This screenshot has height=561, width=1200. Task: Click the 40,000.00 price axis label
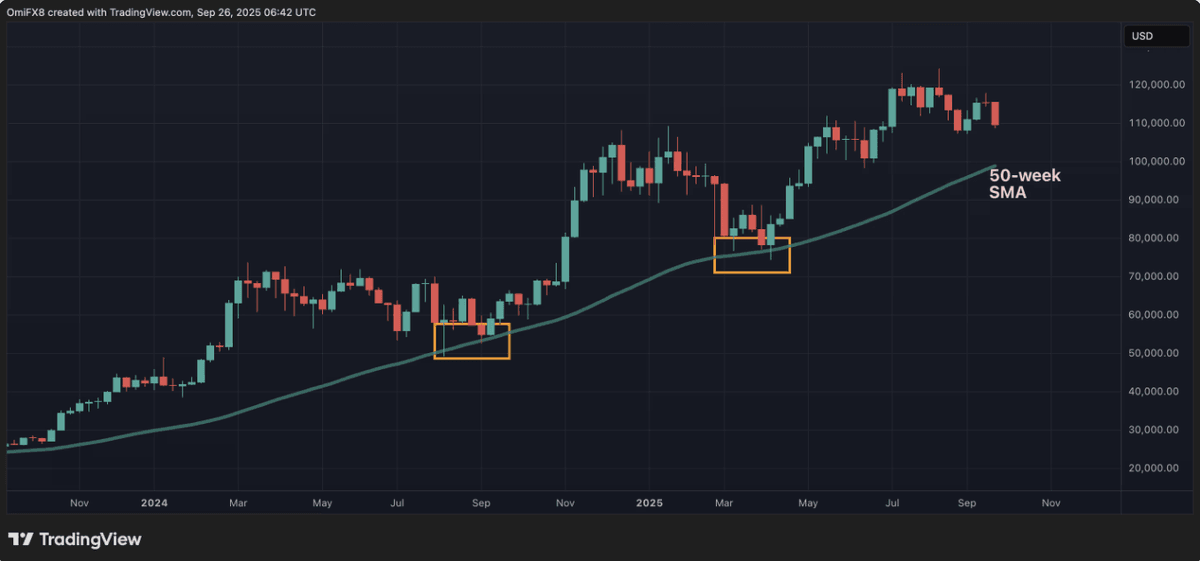pos(1156,391)
